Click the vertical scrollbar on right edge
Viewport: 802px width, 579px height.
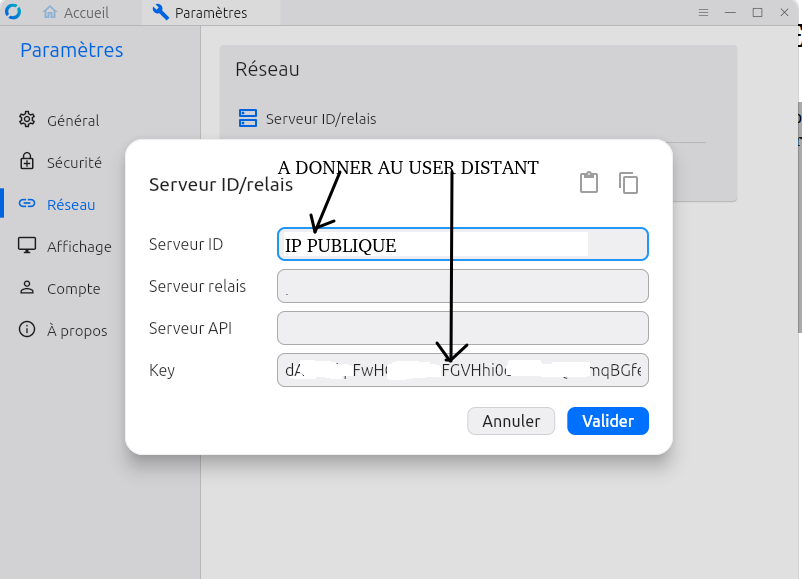pos(799,217)
